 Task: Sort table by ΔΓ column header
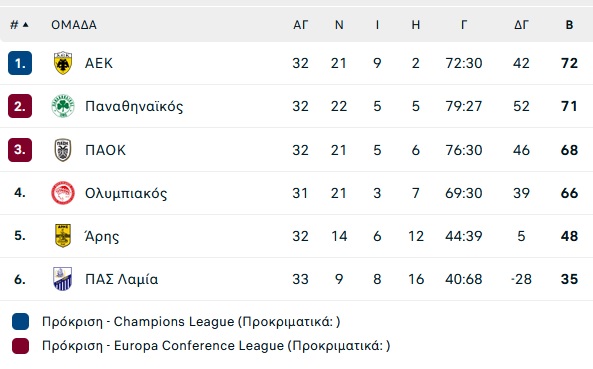[521, 25]
